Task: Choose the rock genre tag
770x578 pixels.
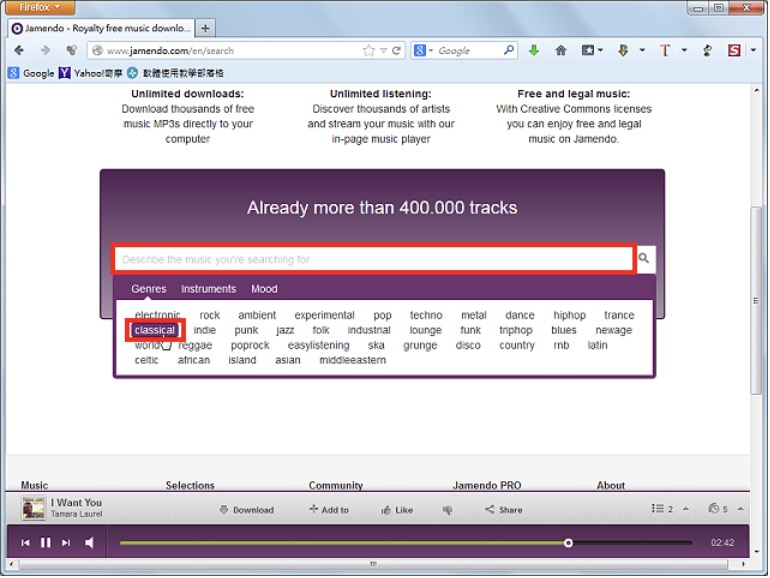Action: [x=210, y=315]
